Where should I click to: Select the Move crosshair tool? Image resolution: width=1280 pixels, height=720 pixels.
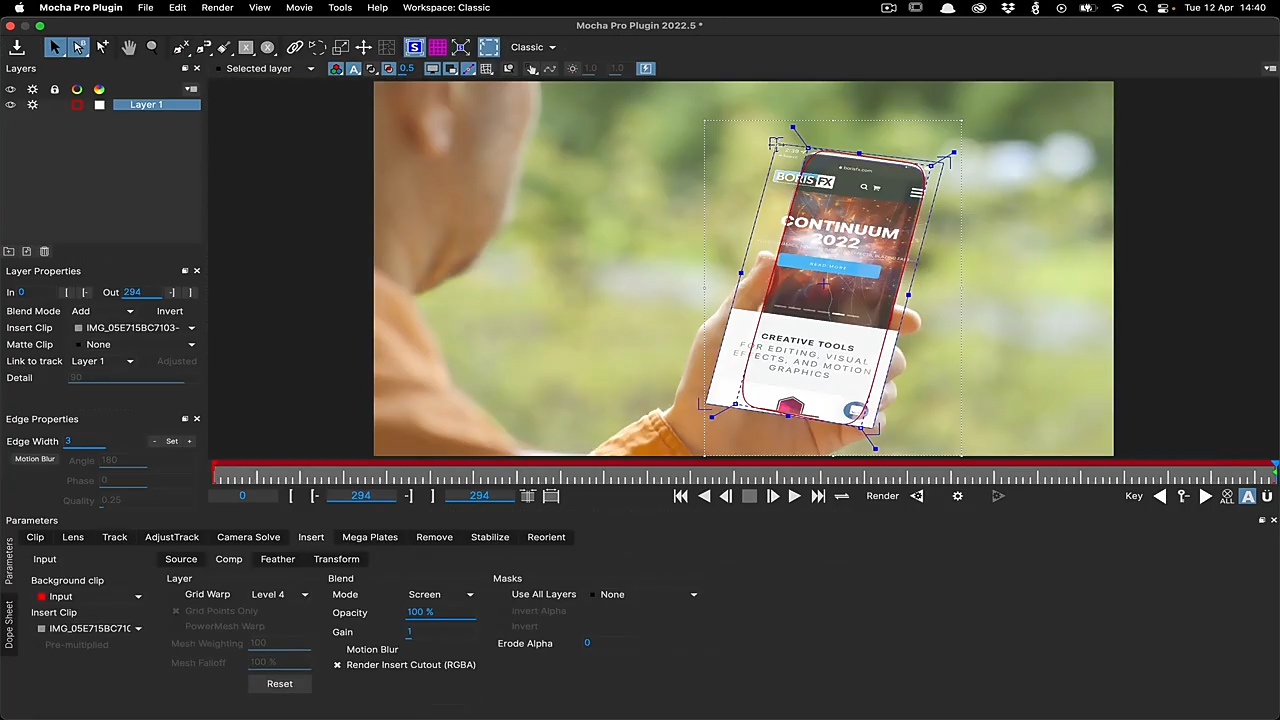pyautogui.click(x=364, y=47)
